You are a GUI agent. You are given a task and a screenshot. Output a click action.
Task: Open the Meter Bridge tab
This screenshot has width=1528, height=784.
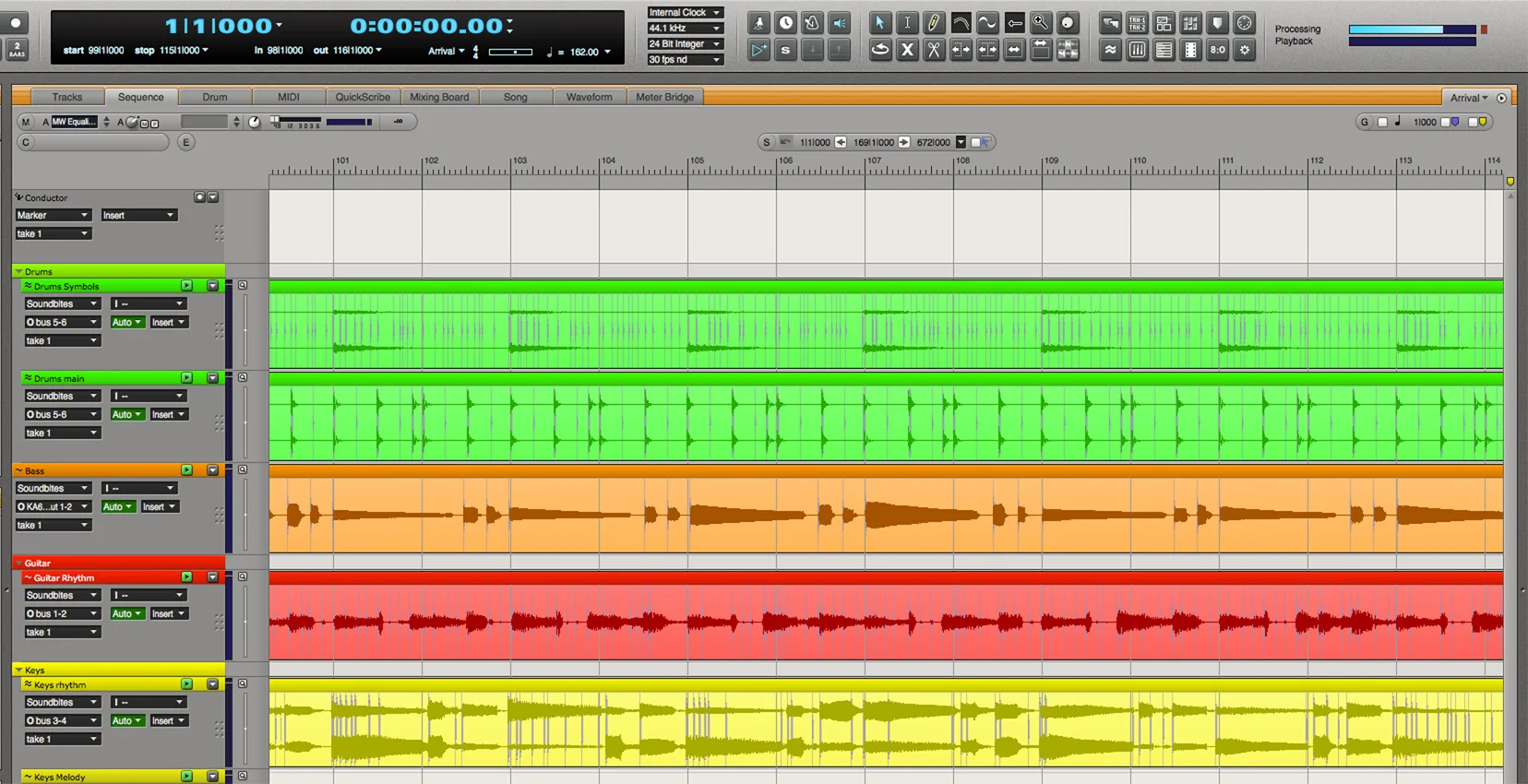664,97
